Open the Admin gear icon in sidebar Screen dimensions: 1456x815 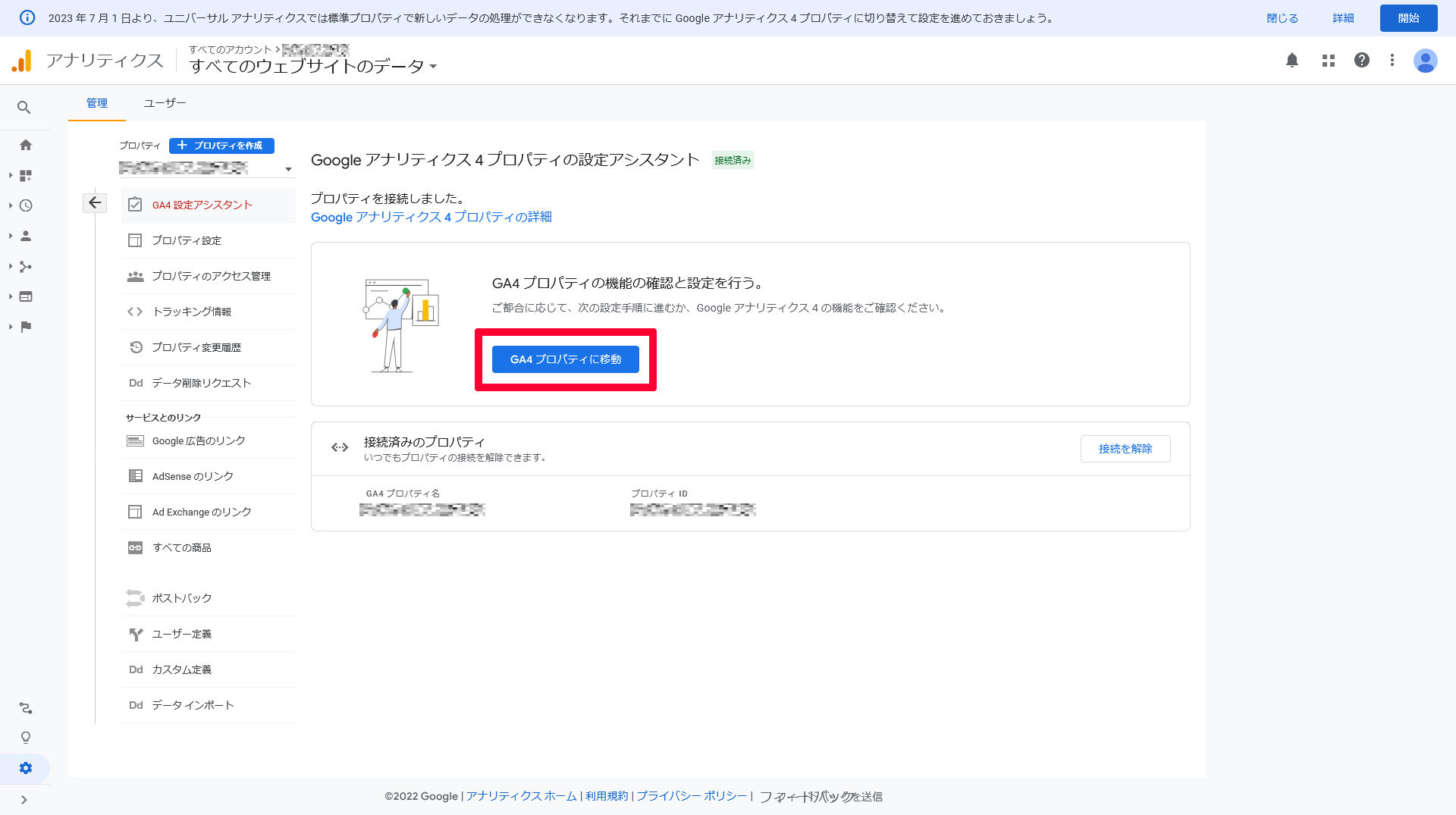26,768
